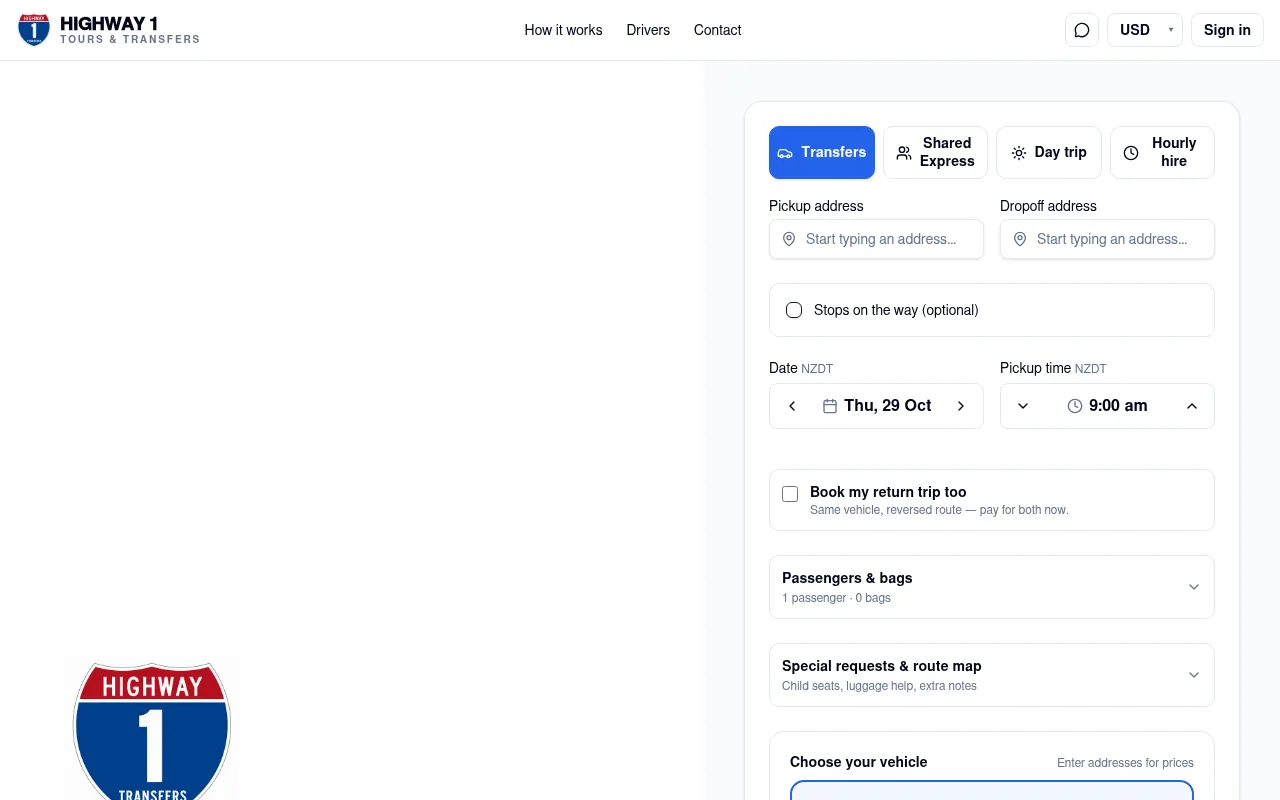
Task: Click the Thu, 29 Oct date text
Action: (888, 406)
